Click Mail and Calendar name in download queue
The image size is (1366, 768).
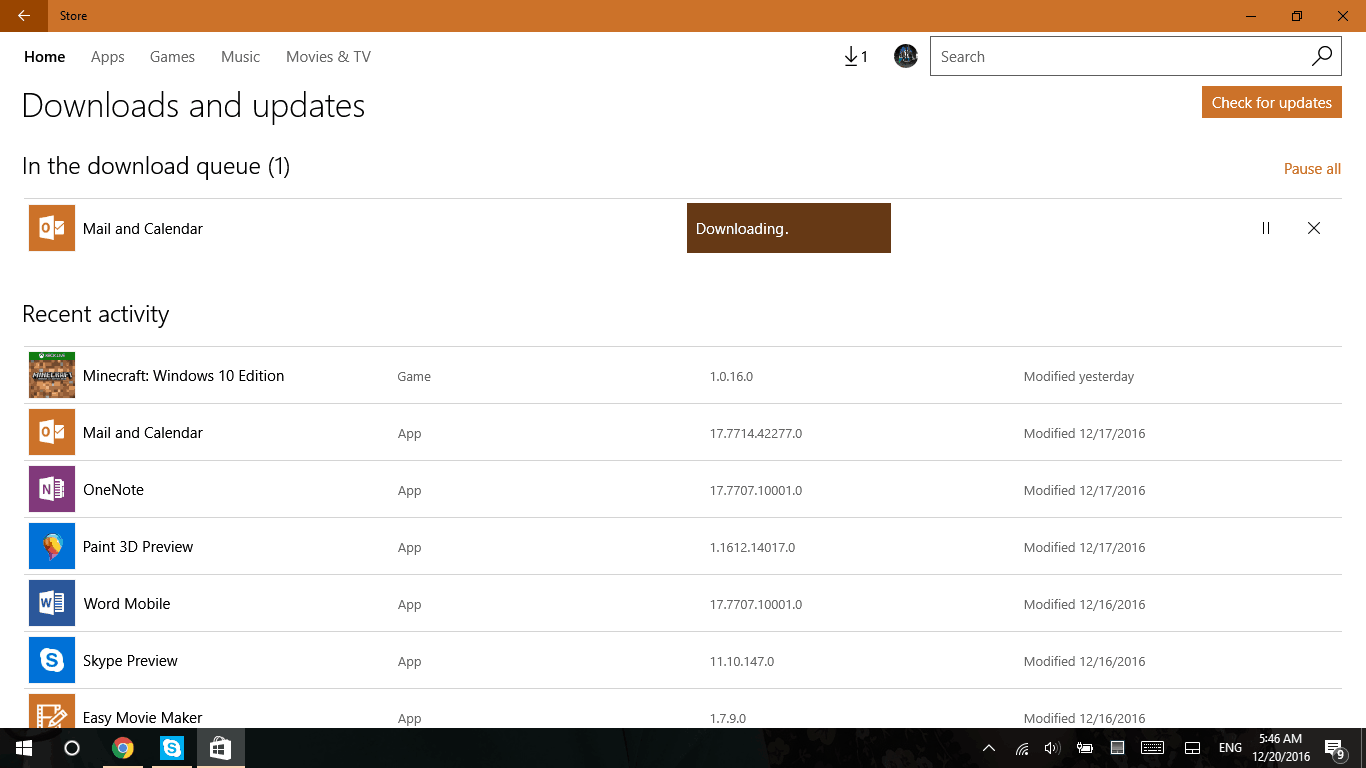tap(143, 229)
